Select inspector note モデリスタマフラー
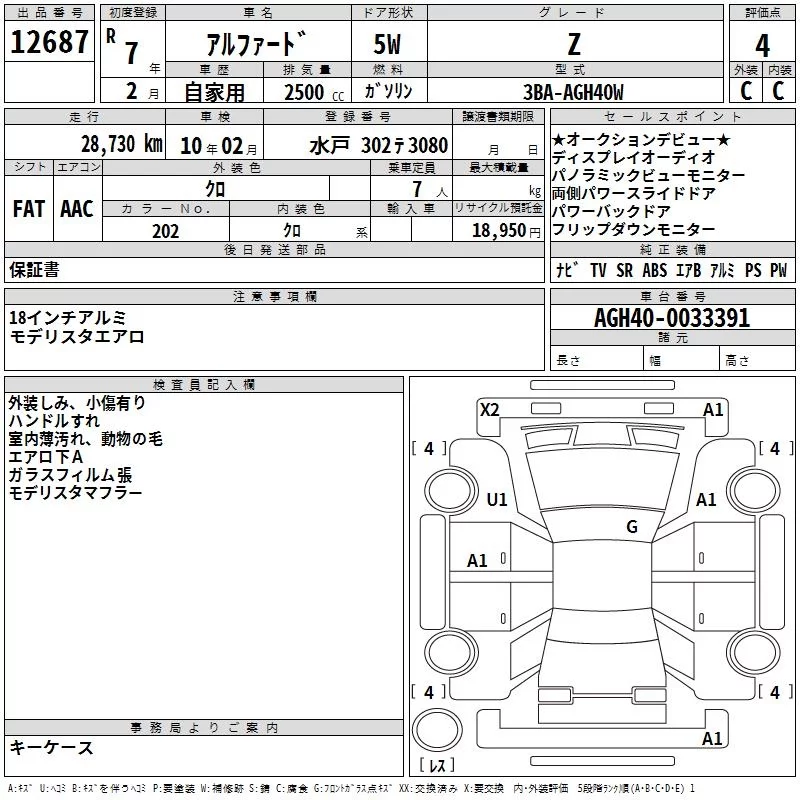 pyautogui.click(x=75, y=493)
